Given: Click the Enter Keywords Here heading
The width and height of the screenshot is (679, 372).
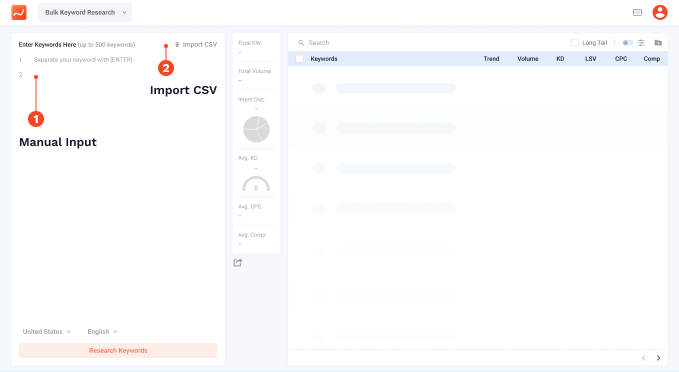Looking at the screenshot, I should point(47,45).
